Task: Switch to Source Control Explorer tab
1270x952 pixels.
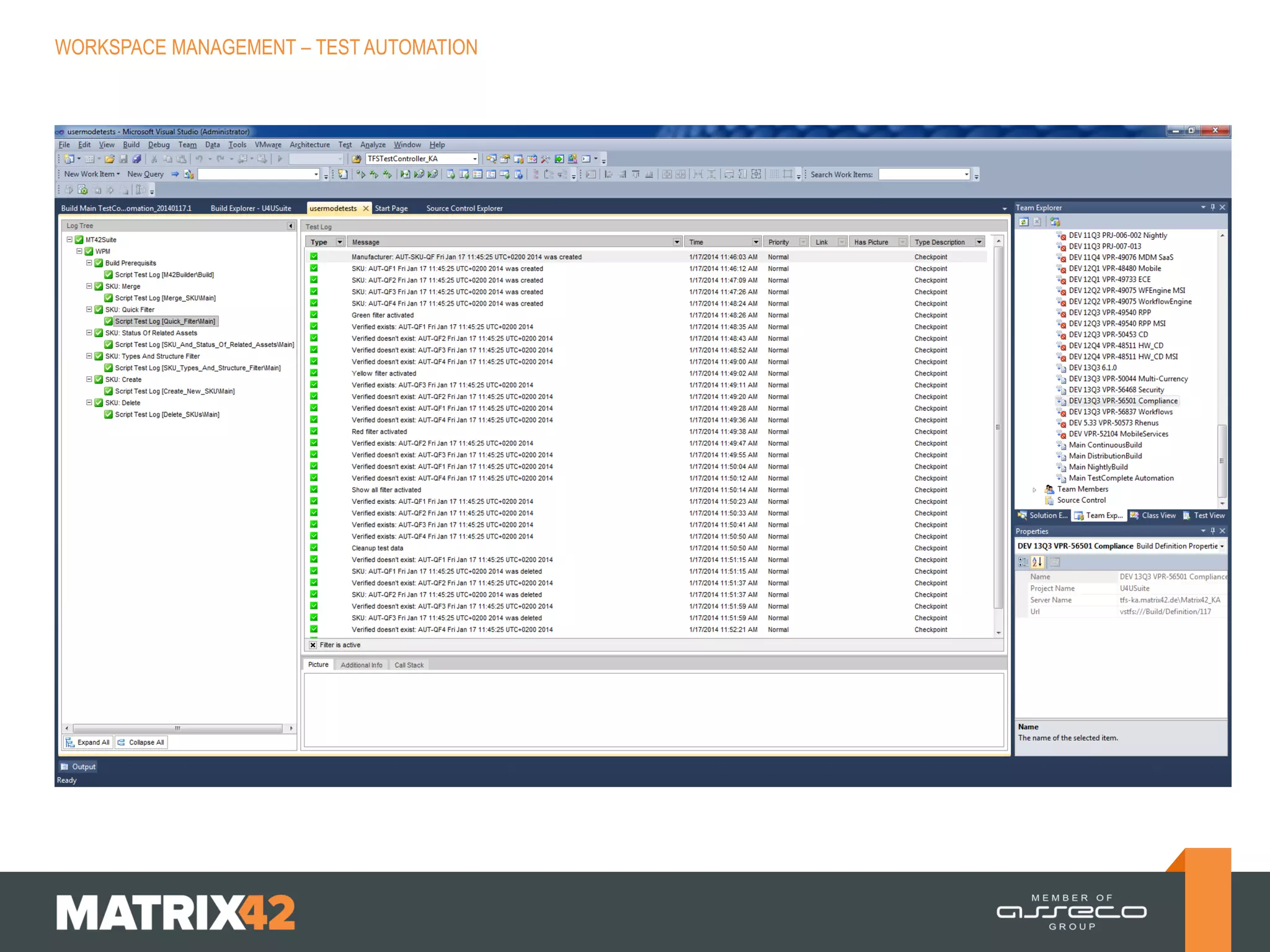Action: click(x=464, y=209)
